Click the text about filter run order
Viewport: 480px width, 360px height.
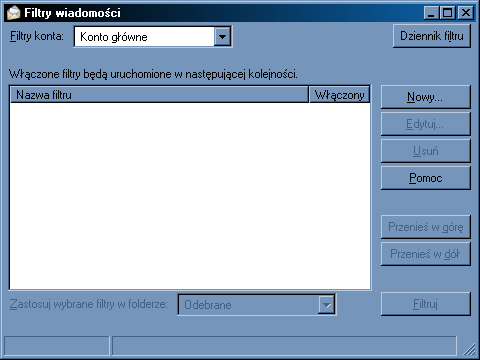(153, 74)
